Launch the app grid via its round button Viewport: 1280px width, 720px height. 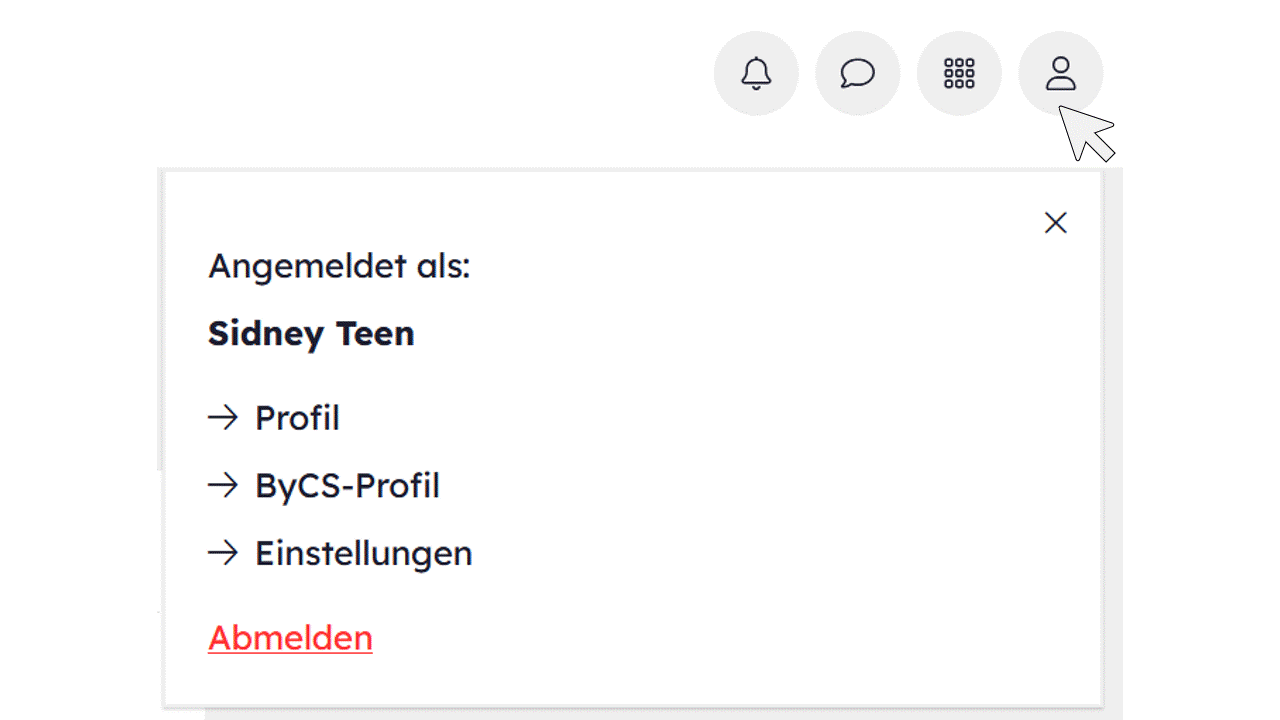(x=959, y=73)
